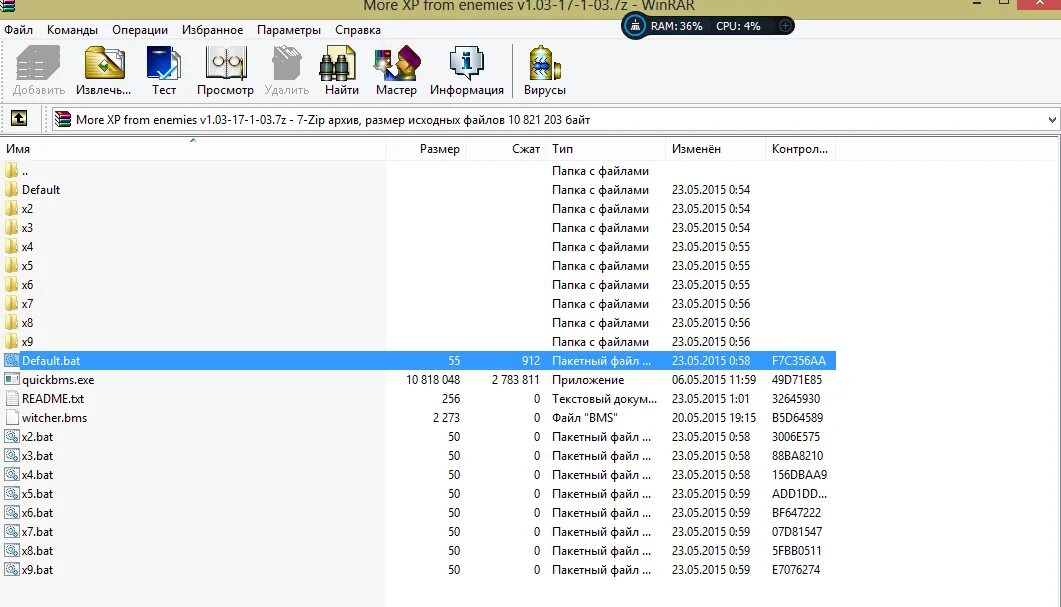Viewport: 1061px width, 607px height.
Task: Open the Операции menu
Action: pyautogui.click(x=140, y=30)
